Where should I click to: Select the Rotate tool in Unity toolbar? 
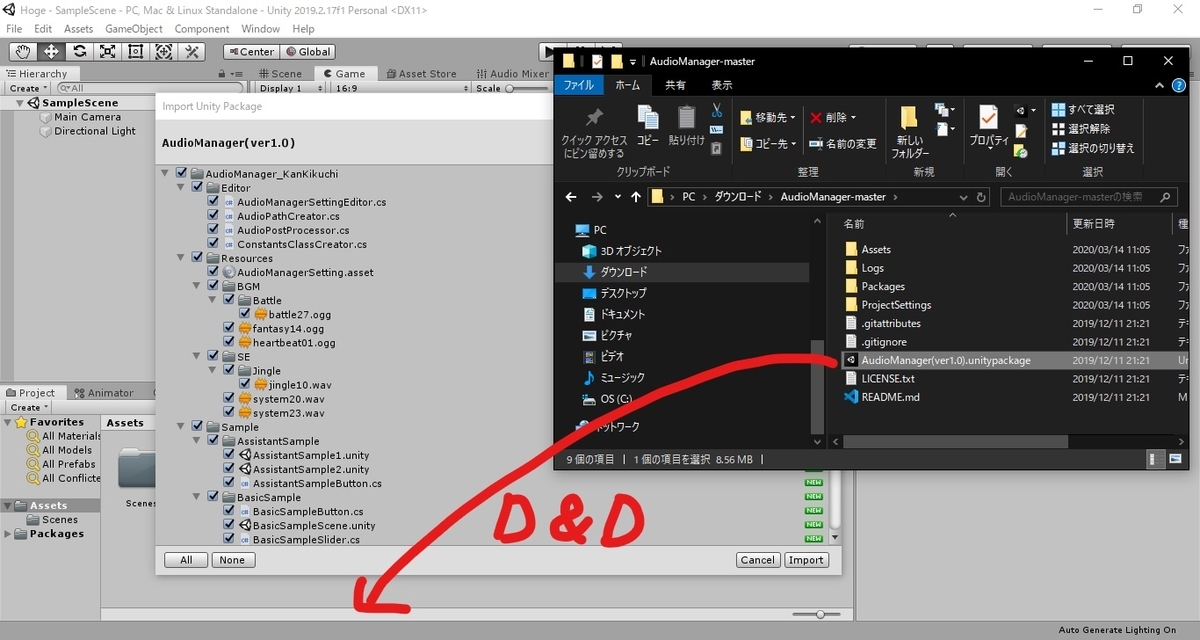pyautogui.click(x=79, y=51)
